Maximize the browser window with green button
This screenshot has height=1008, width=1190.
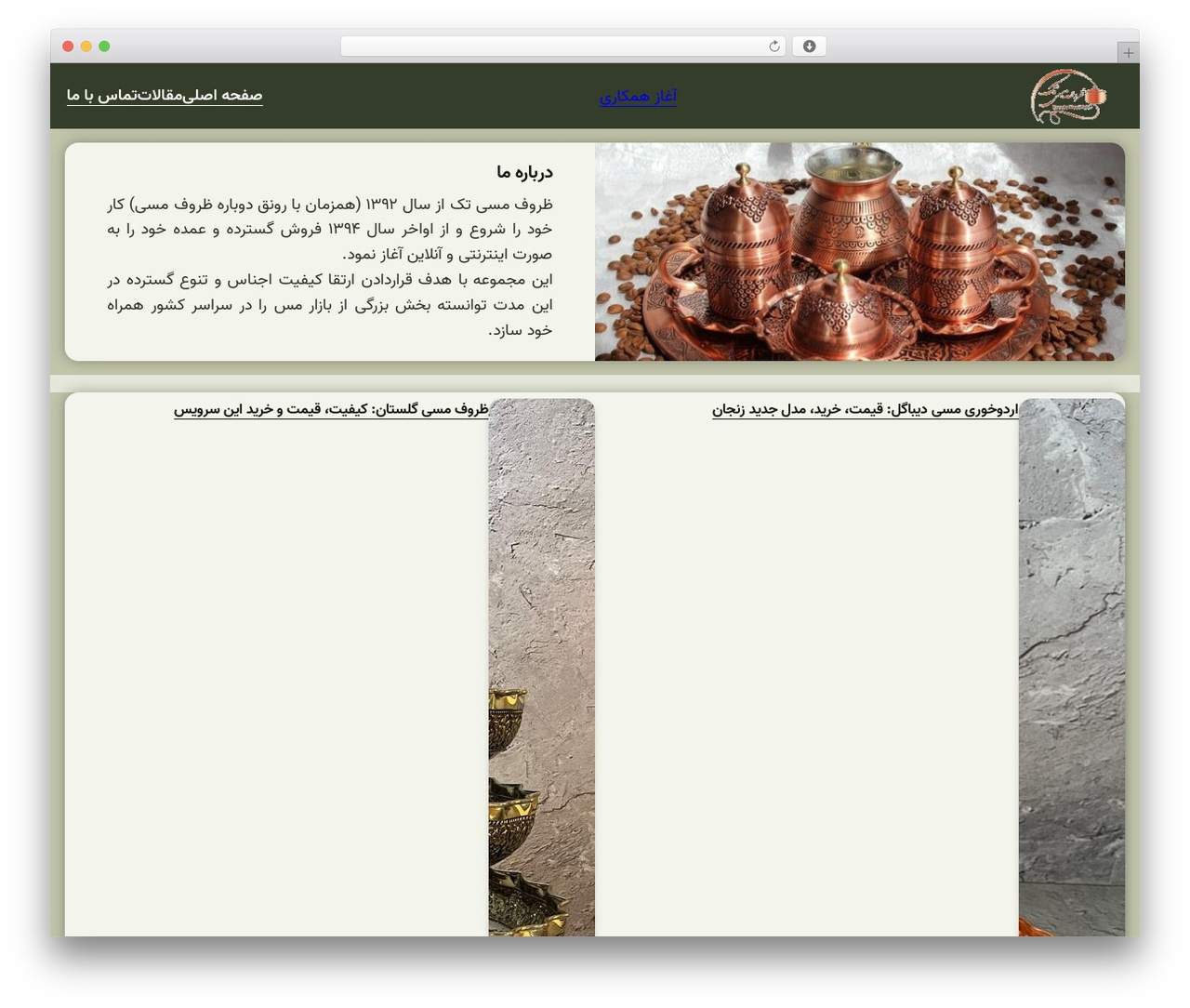point(104,46)
